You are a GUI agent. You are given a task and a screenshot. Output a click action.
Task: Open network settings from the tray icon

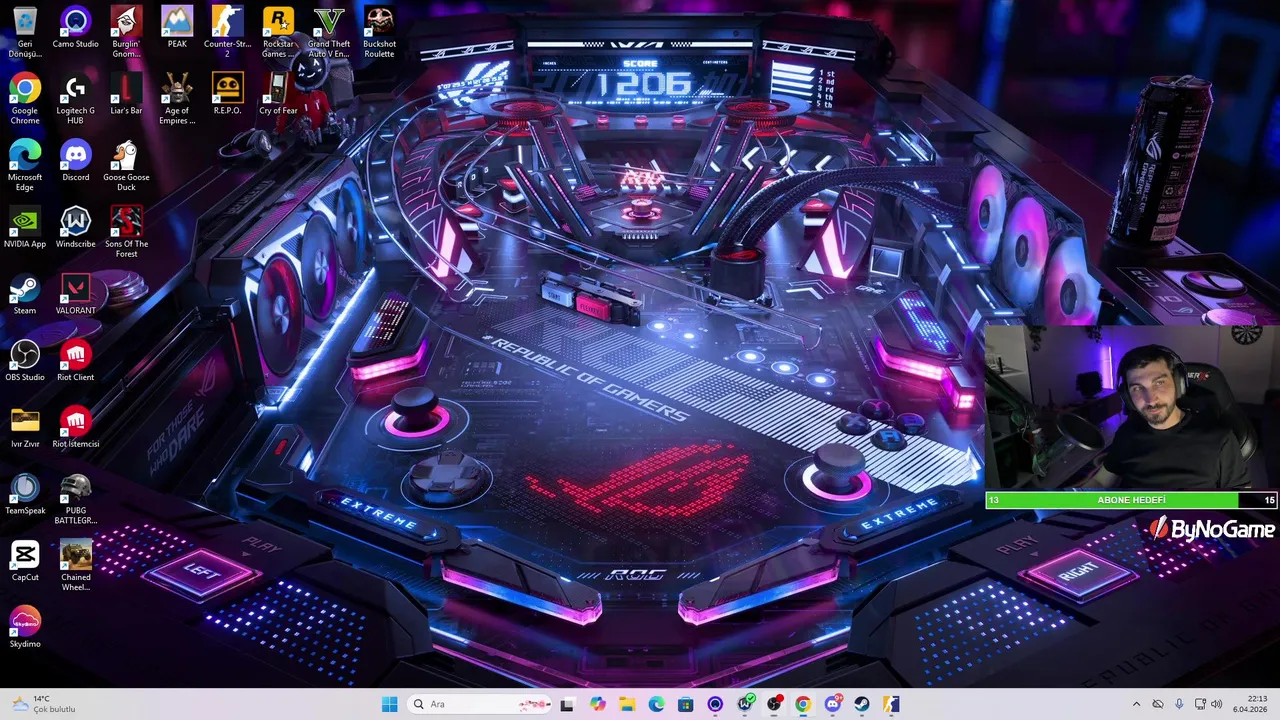[x=1201, y=704]
